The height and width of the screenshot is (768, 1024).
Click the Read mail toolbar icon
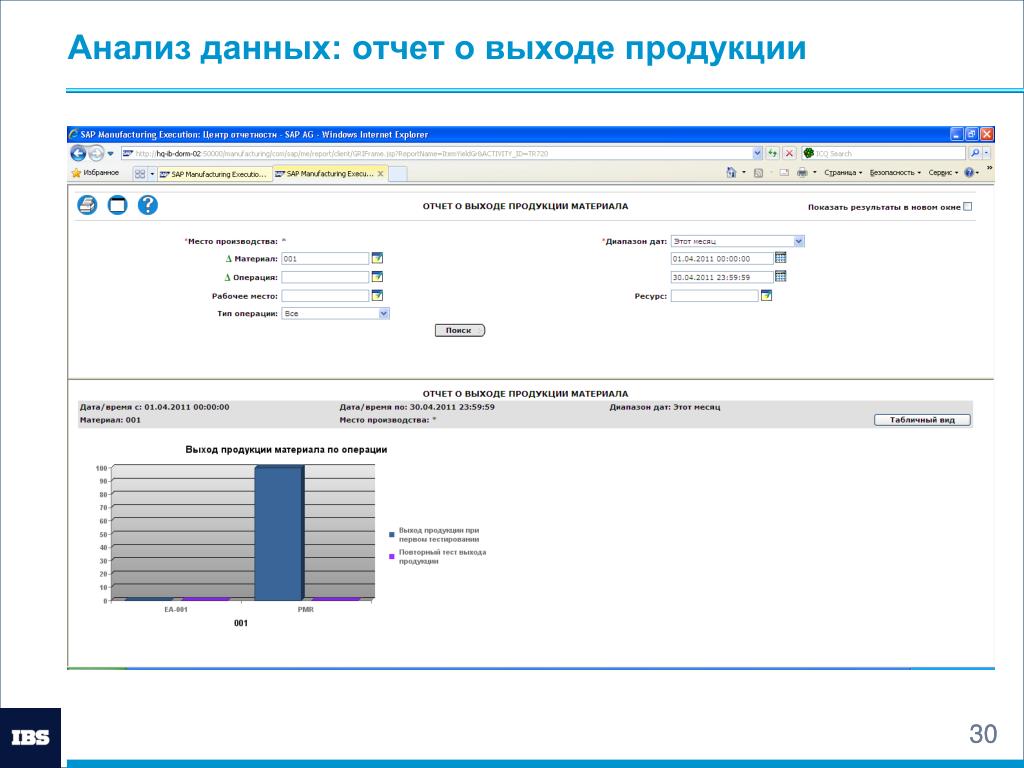point(784,173)
